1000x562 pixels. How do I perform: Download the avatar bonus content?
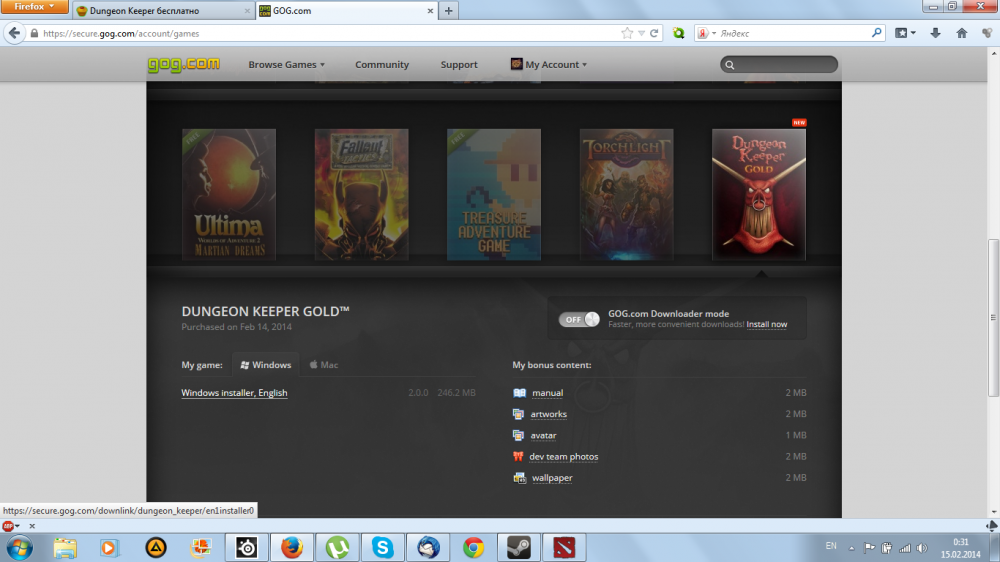point(543,436)
